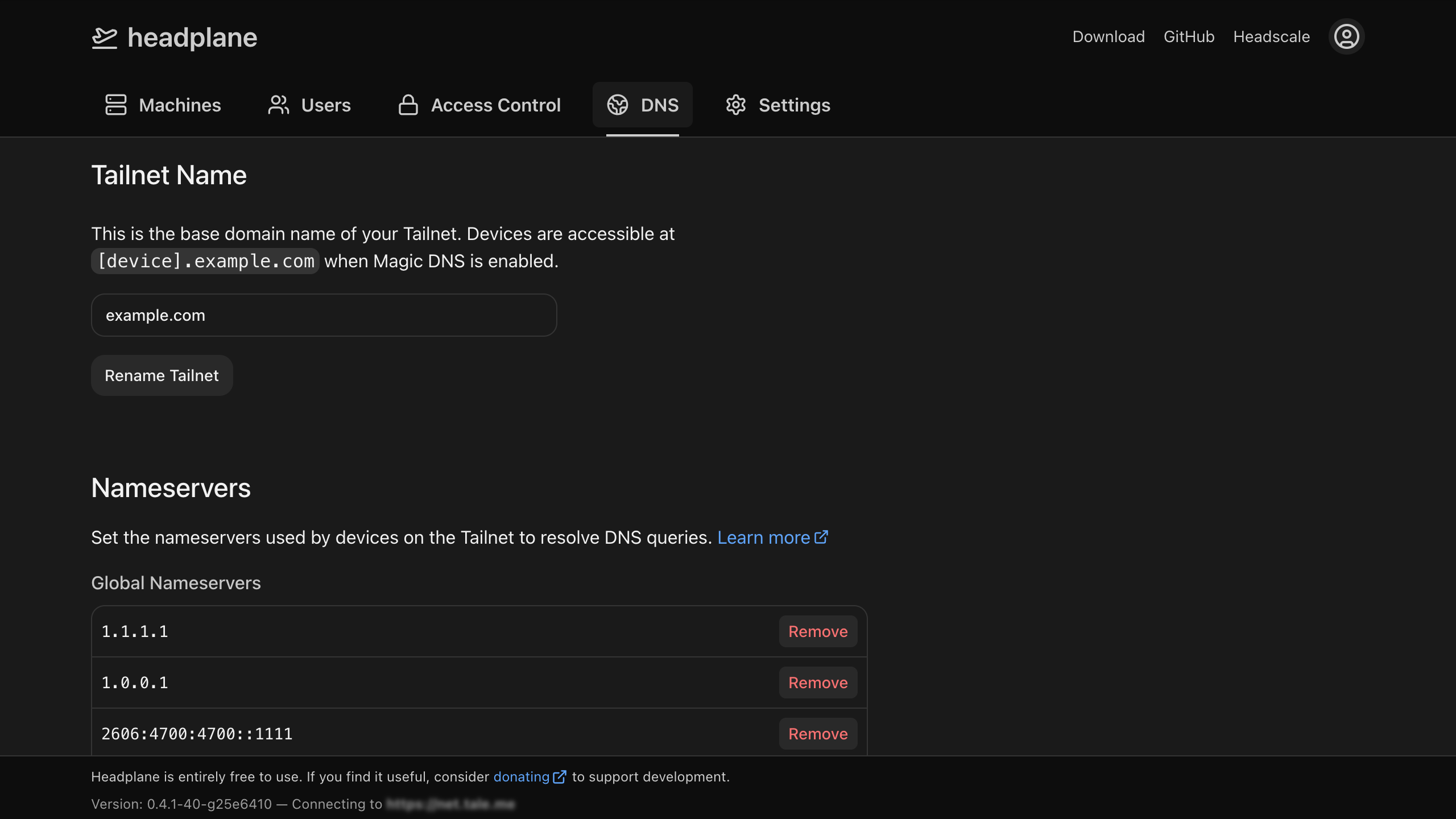Open the Download link in header
Image resolution: width=1456 pixels, height=819 pixels.
[1108, 36]
